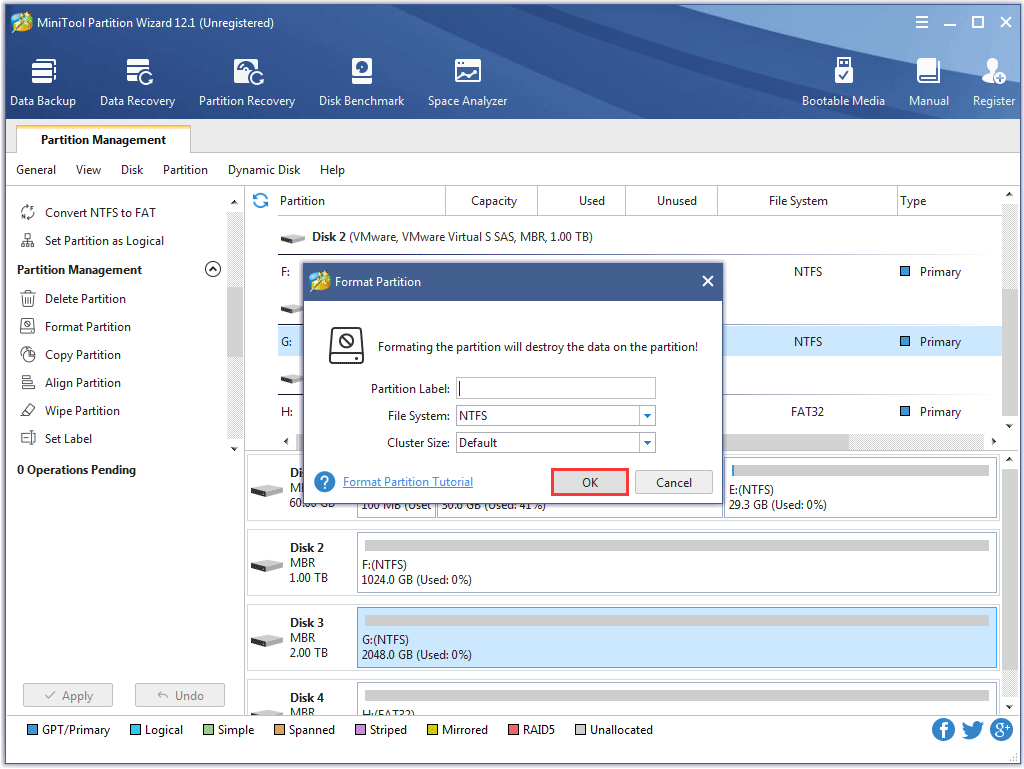Image resolution: width=1024 pixels, height=769 pixels.
Task: Click the Undo button
Action: click(180, 695)
